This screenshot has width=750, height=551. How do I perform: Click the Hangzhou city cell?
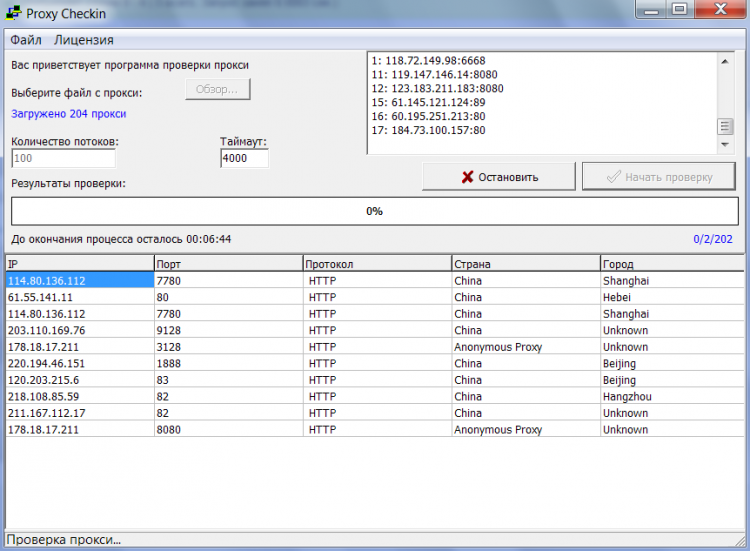click(672, 396)
